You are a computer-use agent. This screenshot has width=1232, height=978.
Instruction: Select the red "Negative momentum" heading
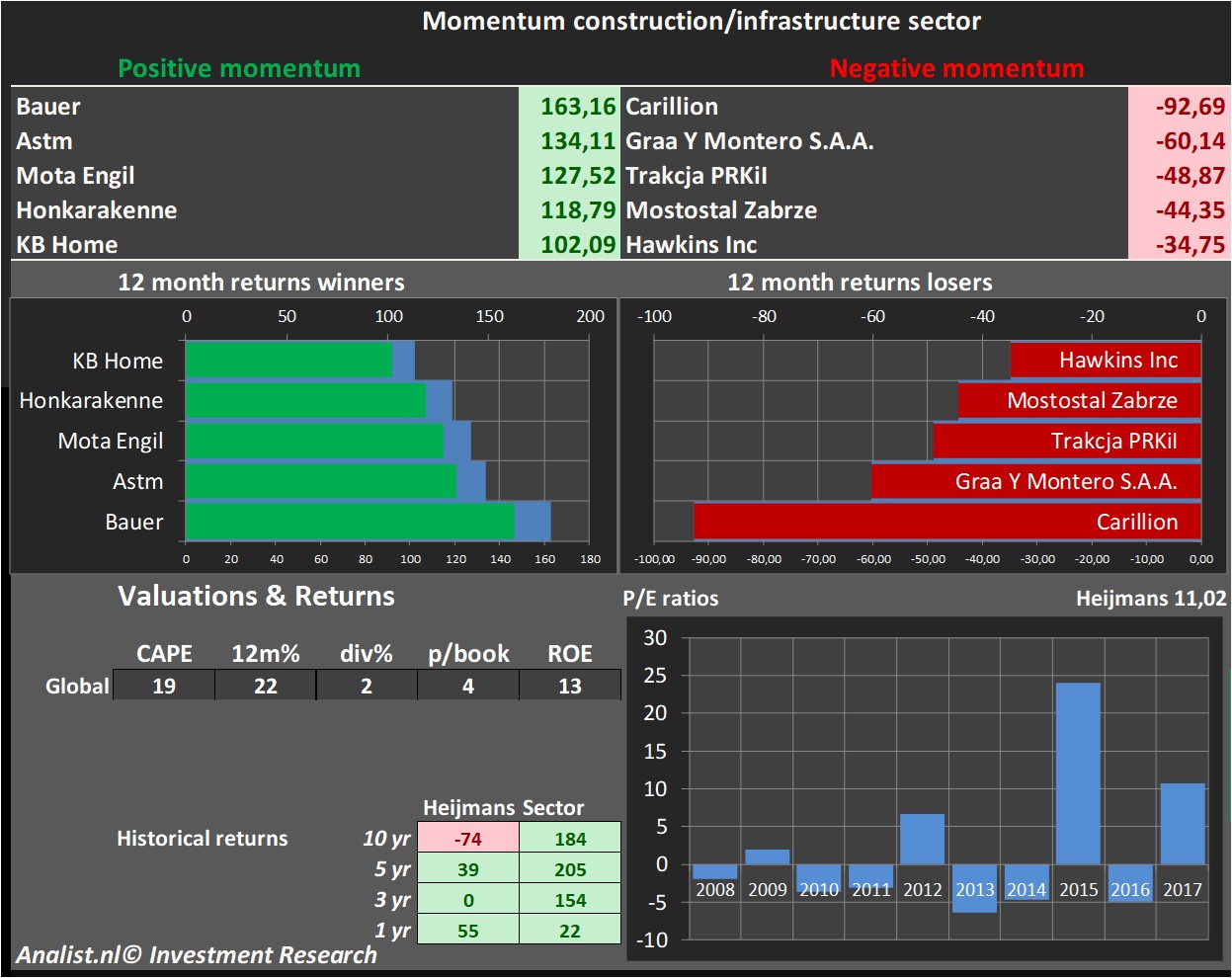pos(956,68)
